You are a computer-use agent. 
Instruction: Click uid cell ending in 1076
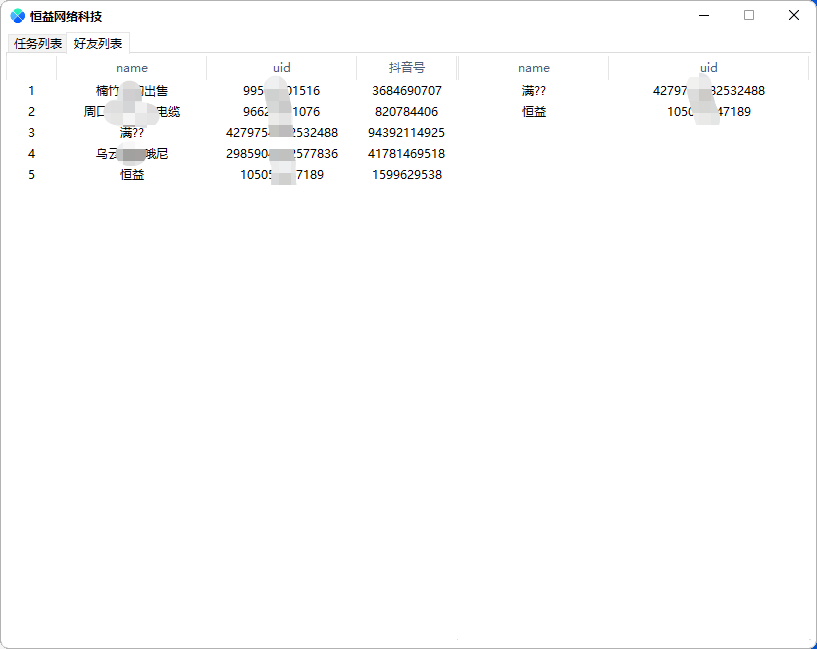(281, 111)
